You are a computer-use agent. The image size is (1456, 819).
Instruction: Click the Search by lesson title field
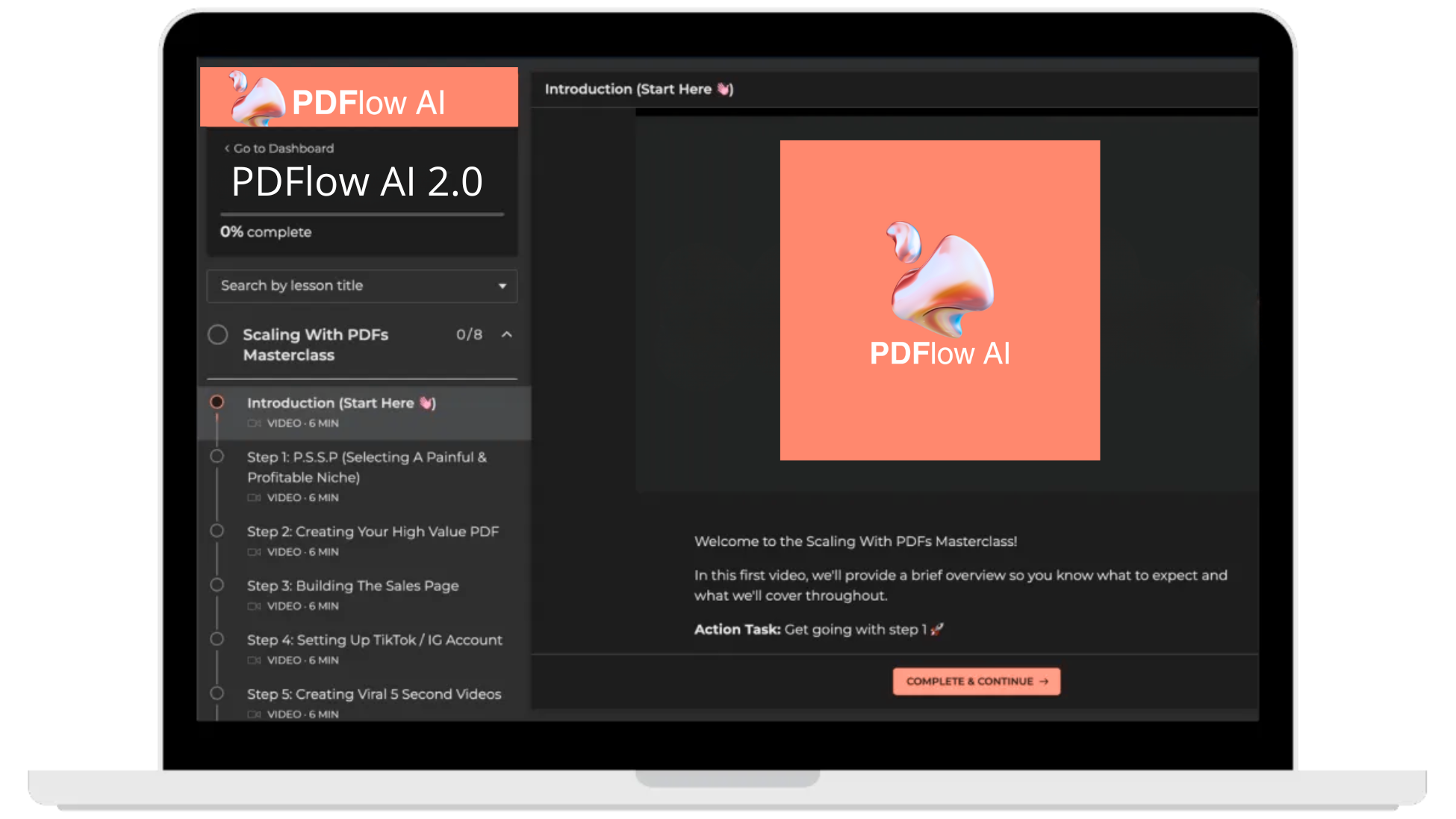click(361, 286)
